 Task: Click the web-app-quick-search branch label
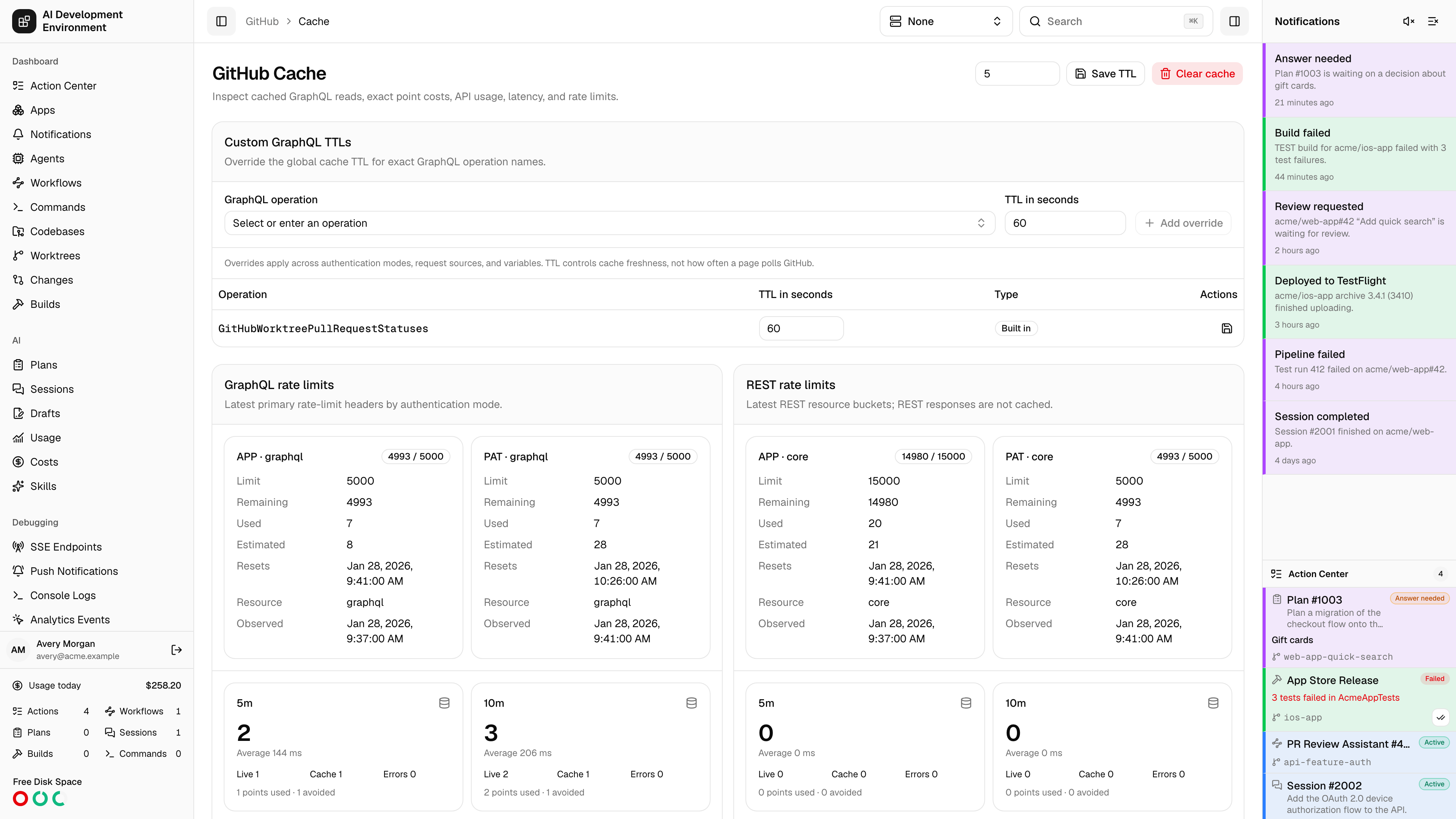click(1337, 657)
